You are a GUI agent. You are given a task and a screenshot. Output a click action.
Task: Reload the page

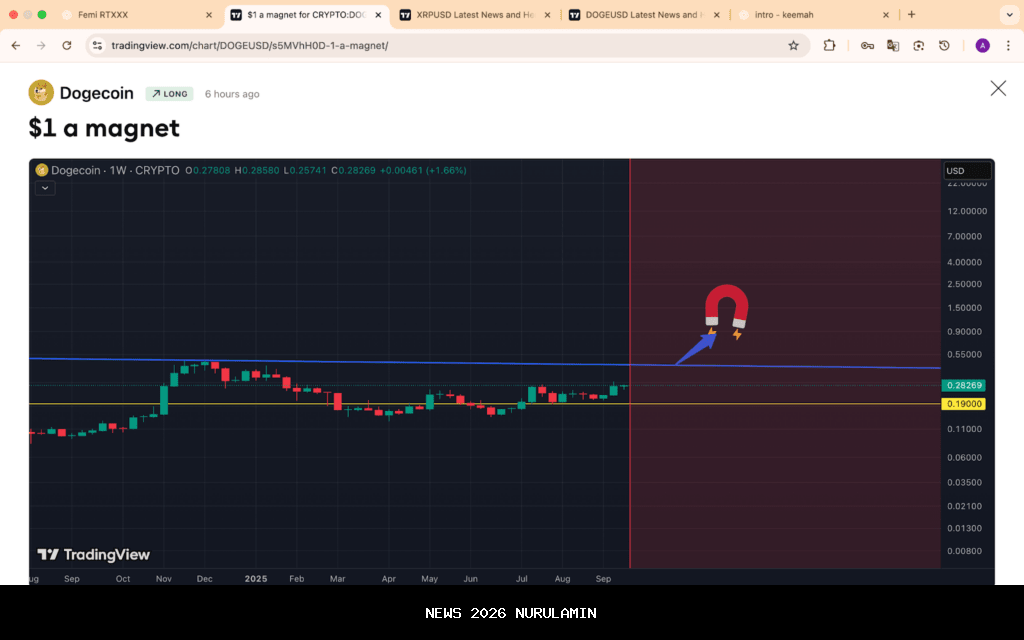pos(67,45)
